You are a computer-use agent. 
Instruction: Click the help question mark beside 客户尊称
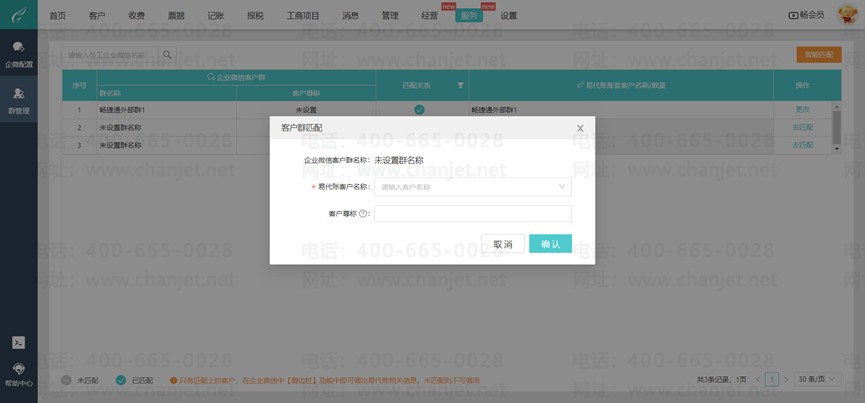pos(363,214)
